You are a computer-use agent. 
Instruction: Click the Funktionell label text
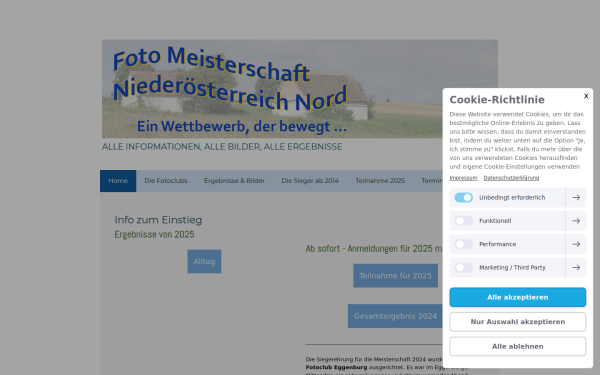(495, 221)
